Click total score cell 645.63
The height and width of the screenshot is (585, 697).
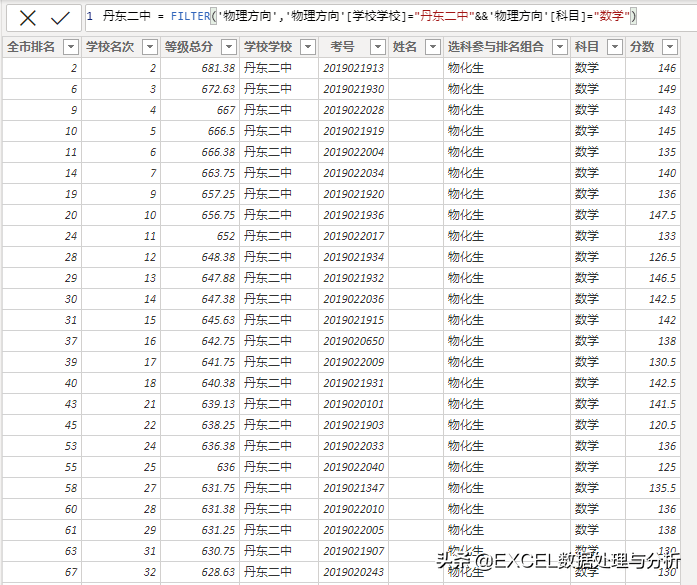pos(200,320)
